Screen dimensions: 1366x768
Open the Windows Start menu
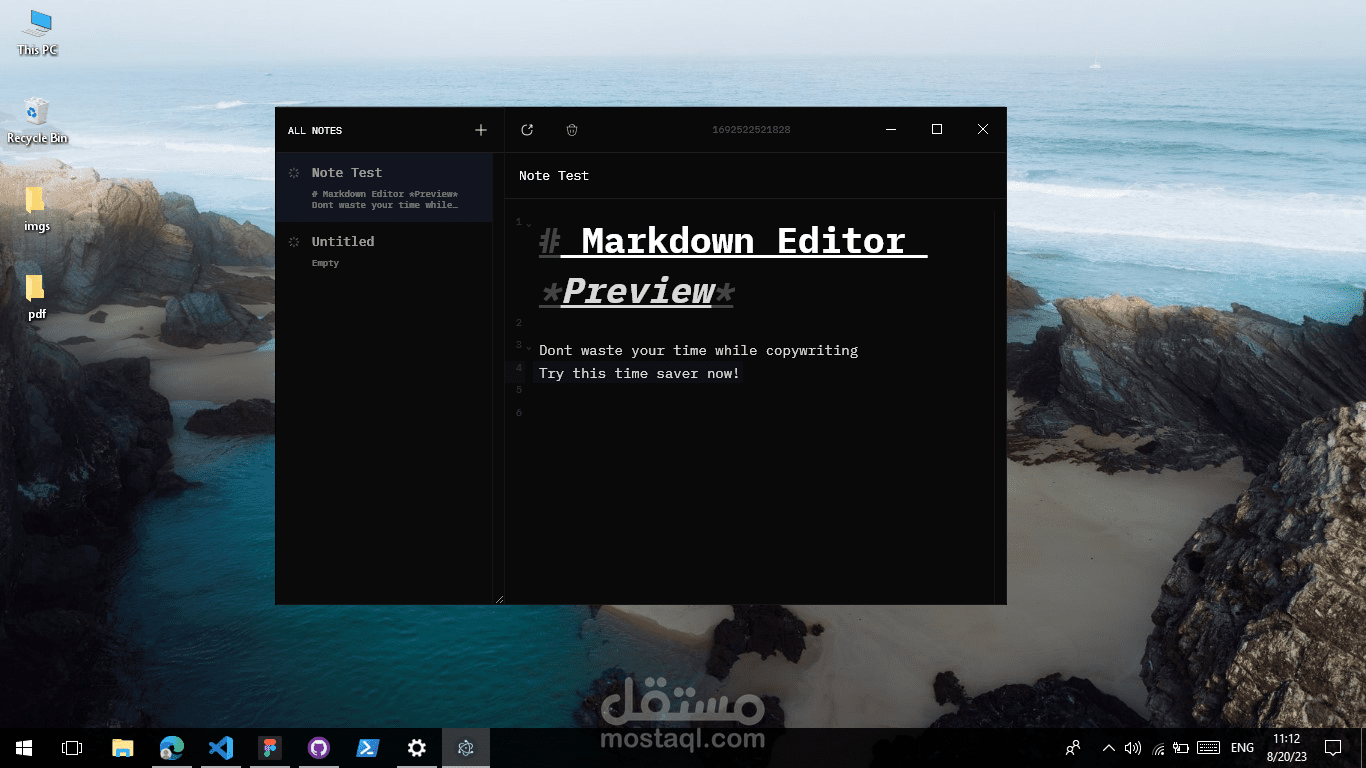tap(24, 748)
